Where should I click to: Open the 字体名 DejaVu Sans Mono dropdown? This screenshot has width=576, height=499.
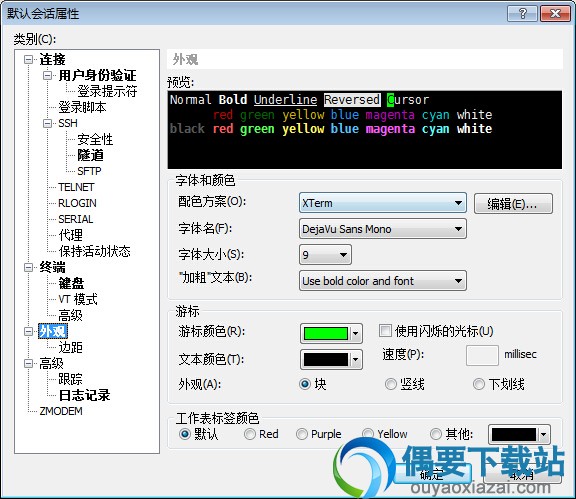[x=382, y=229]
